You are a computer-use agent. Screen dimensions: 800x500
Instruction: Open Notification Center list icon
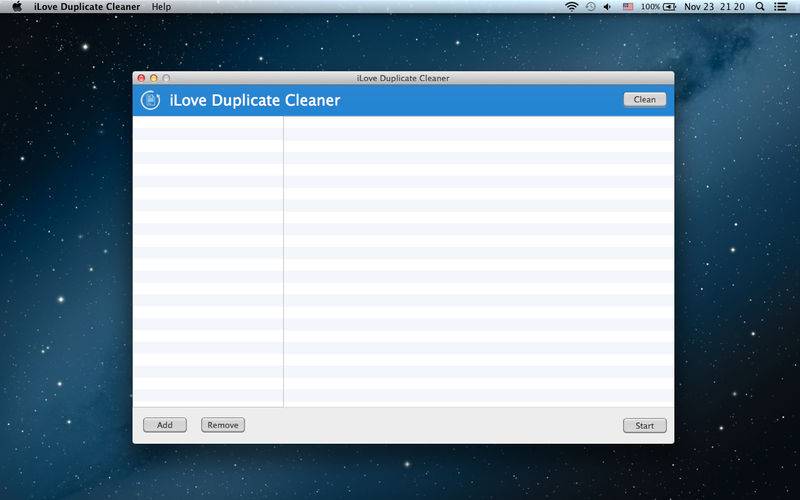tap(780, 7)
